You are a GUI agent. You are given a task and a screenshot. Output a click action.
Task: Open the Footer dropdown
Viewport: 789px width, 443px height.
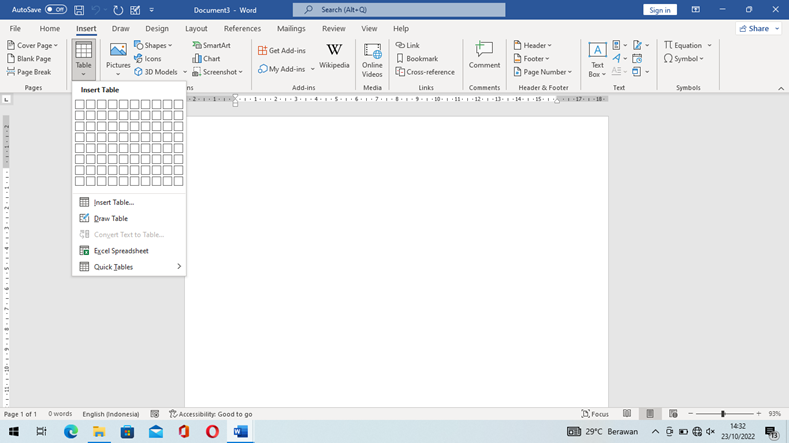point(531,58)
